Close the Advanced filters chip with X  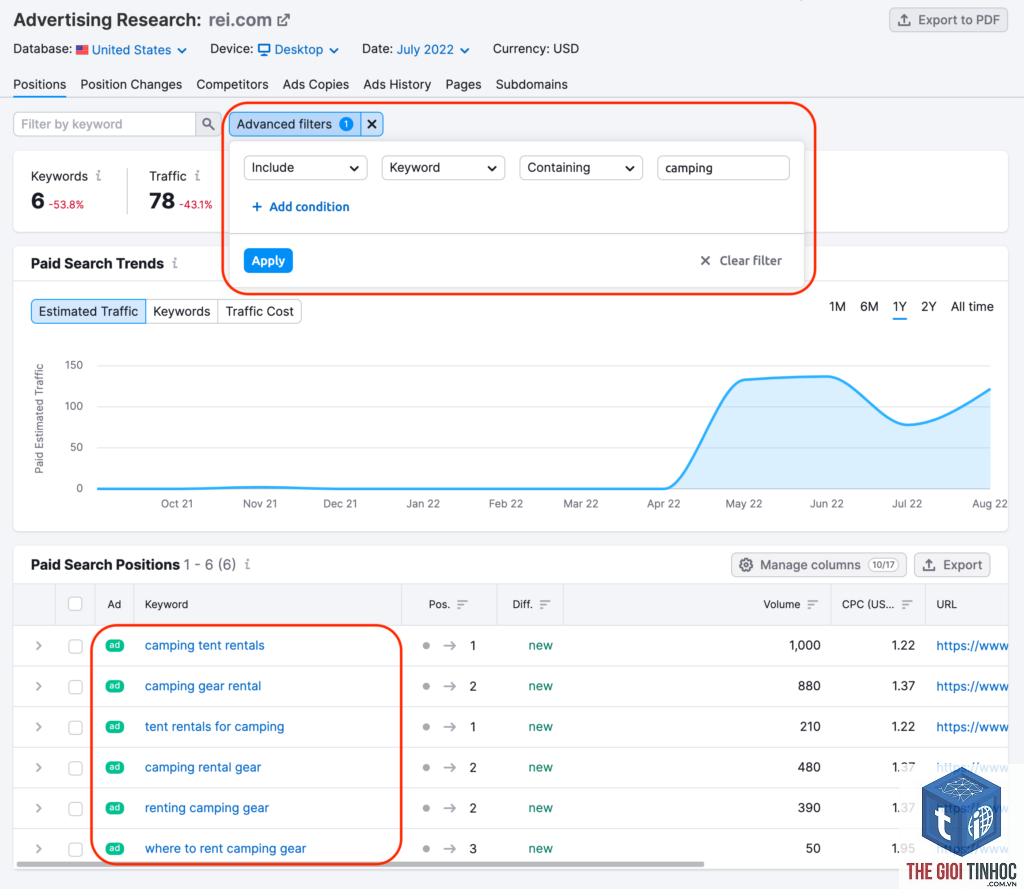coord(372,124)
